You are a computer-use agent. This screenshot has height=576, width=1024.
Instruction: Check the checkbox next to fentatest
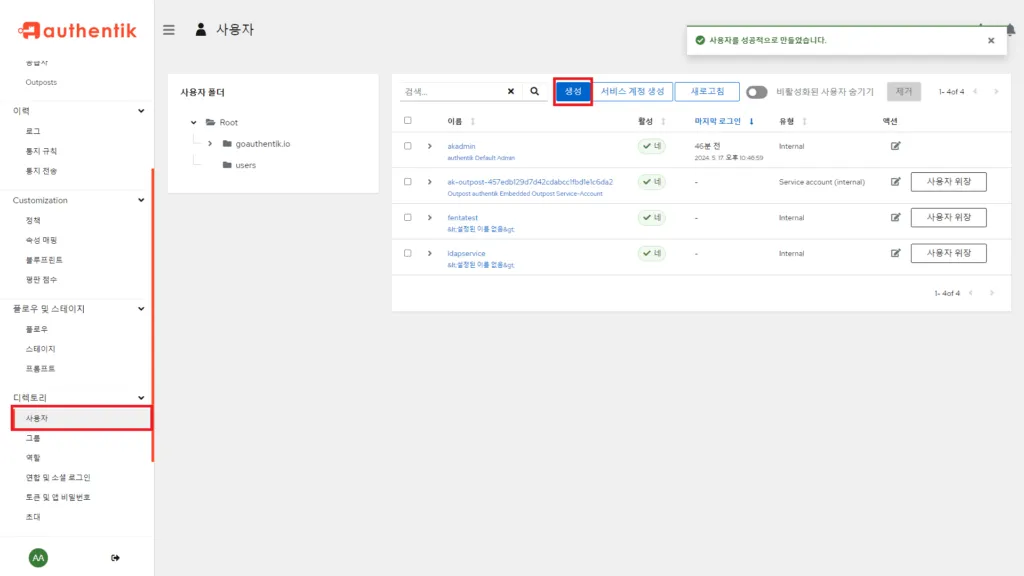click(404, 217)
